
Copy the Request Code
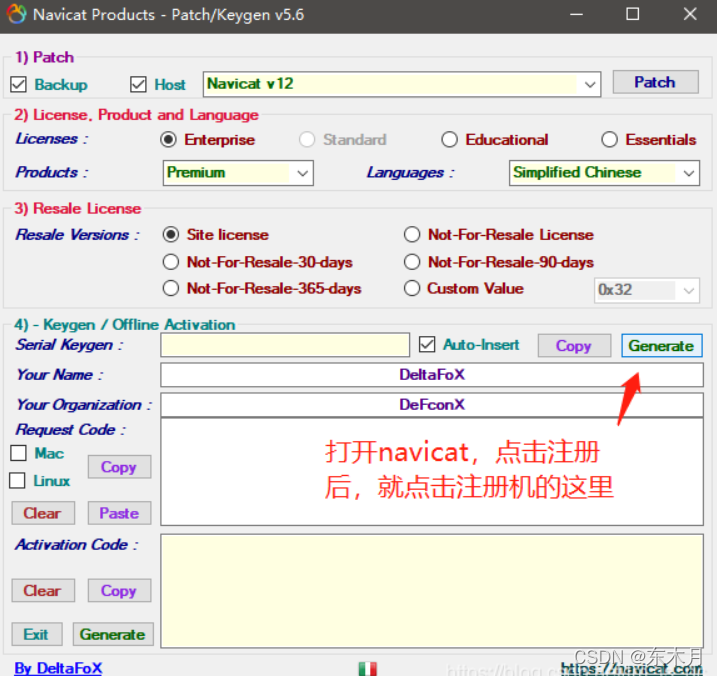(119, 467)
